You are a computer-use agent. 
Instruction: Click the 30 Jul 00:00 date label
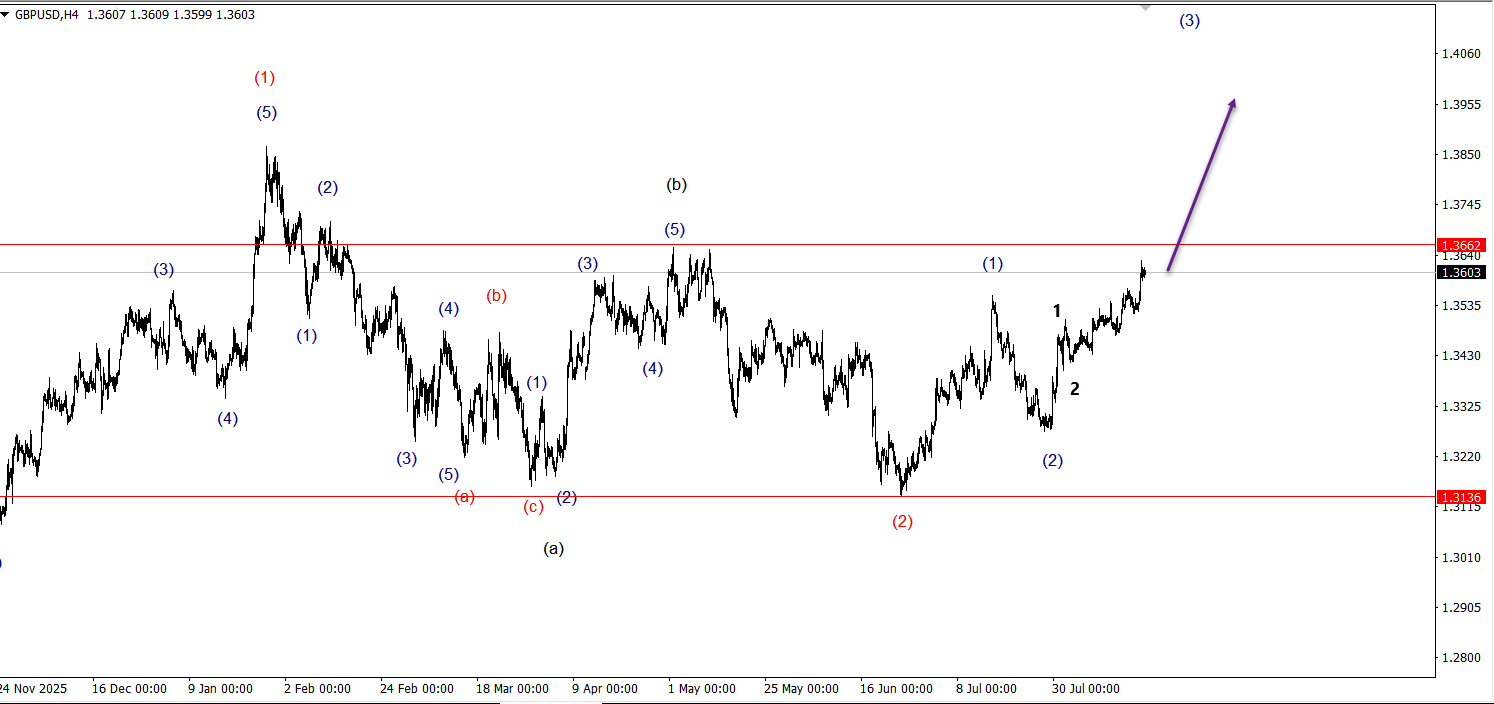[x=1085, y=689]
